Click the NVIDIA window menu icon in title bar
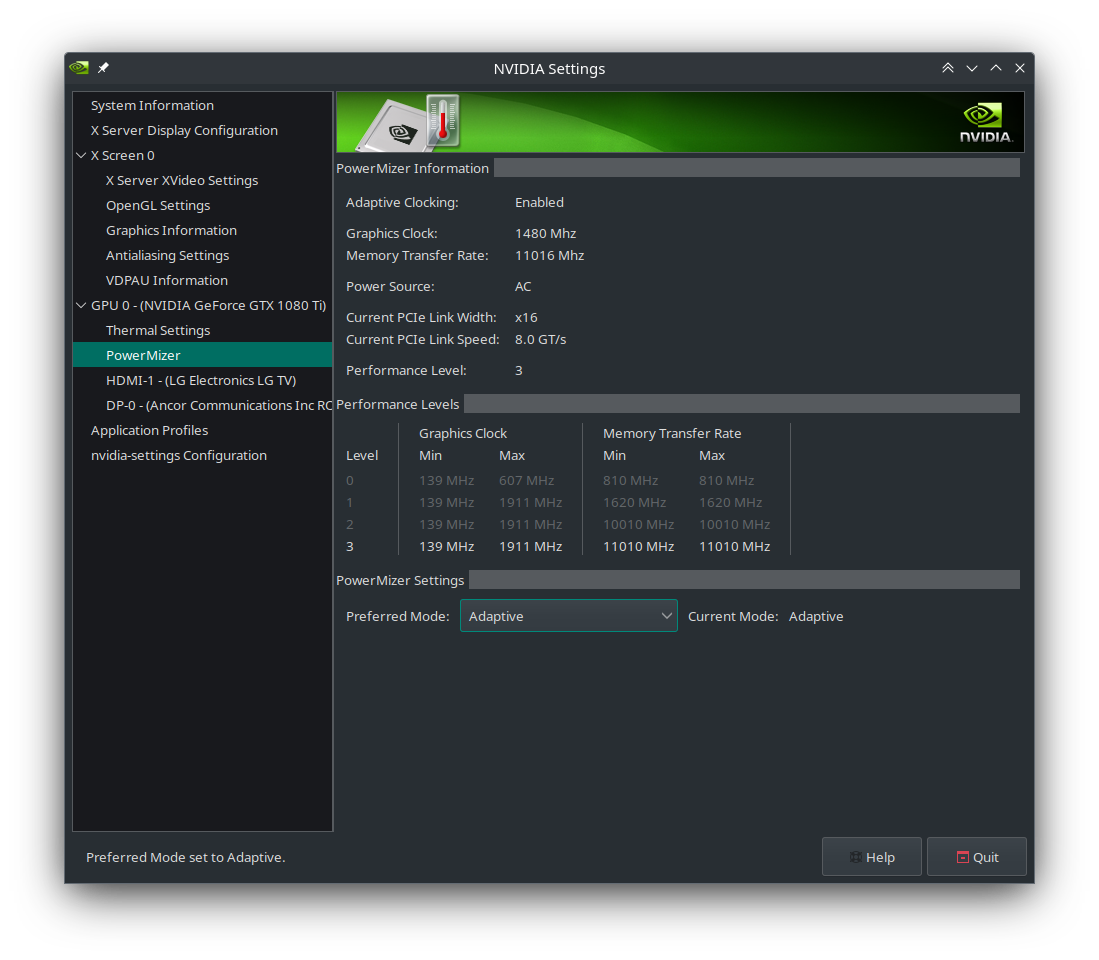Screen dimensions: 1099x960 click(x=79, y=68)
